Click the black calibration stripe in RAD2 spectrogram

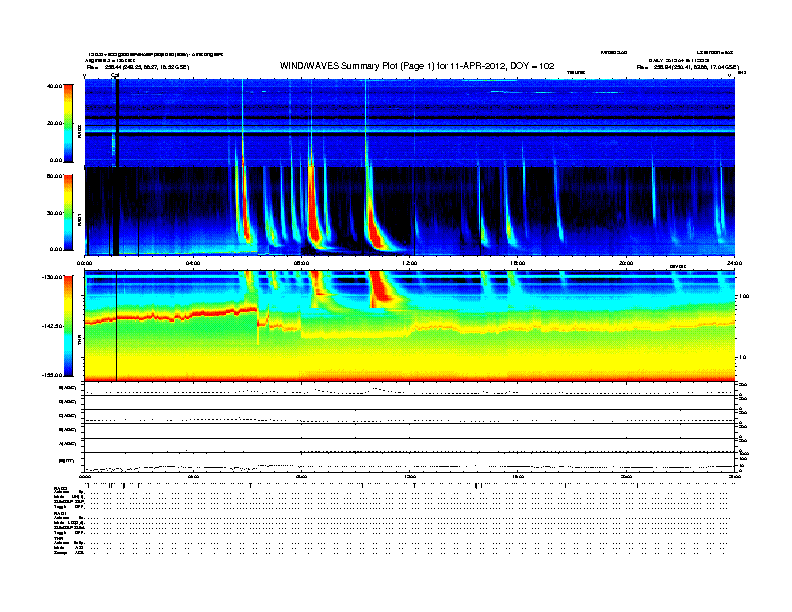click(117, 123)
